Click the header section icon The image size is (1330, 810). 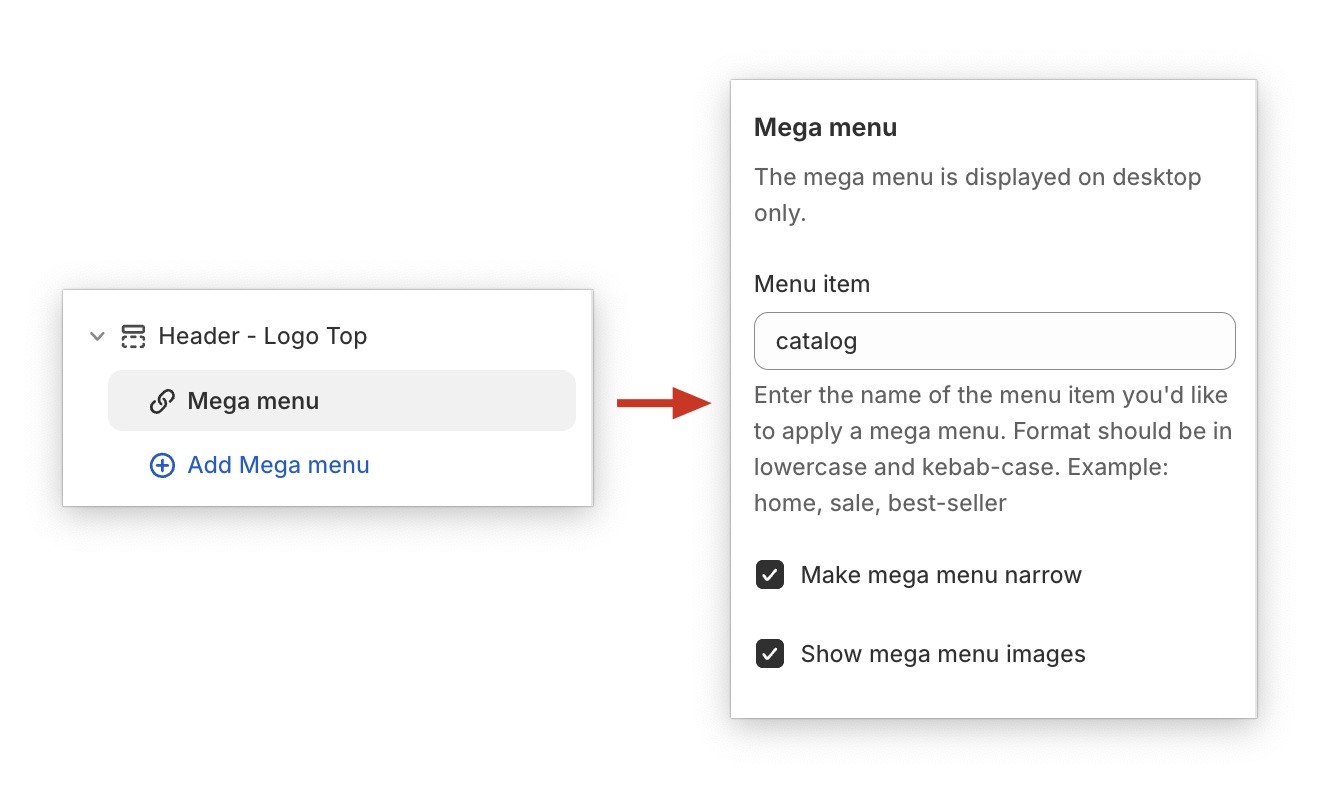pos(133,336)
